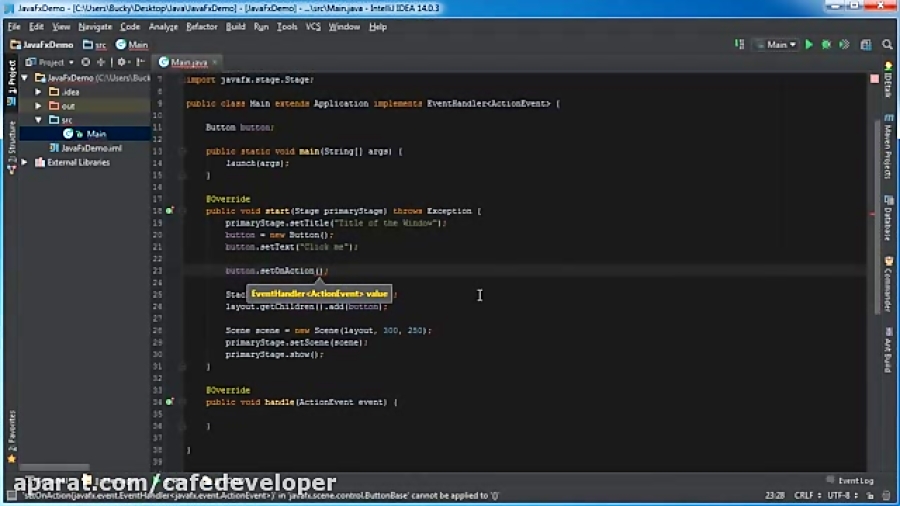The height and width of the screenshot is (506, 900).
Task: Open the Event Log
Action: point(850,481)
